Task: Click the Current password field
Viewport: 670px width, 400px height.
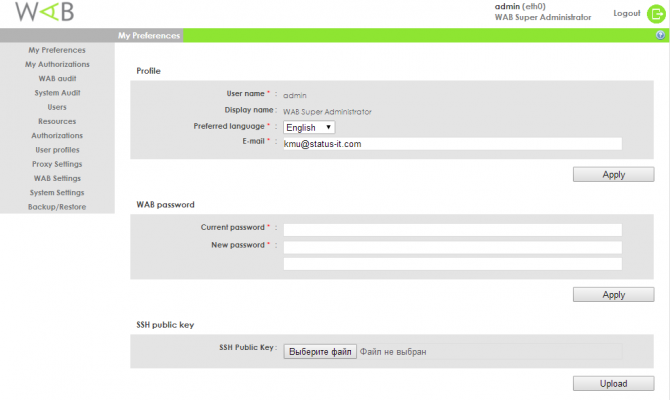Action: tap(453, 229)
